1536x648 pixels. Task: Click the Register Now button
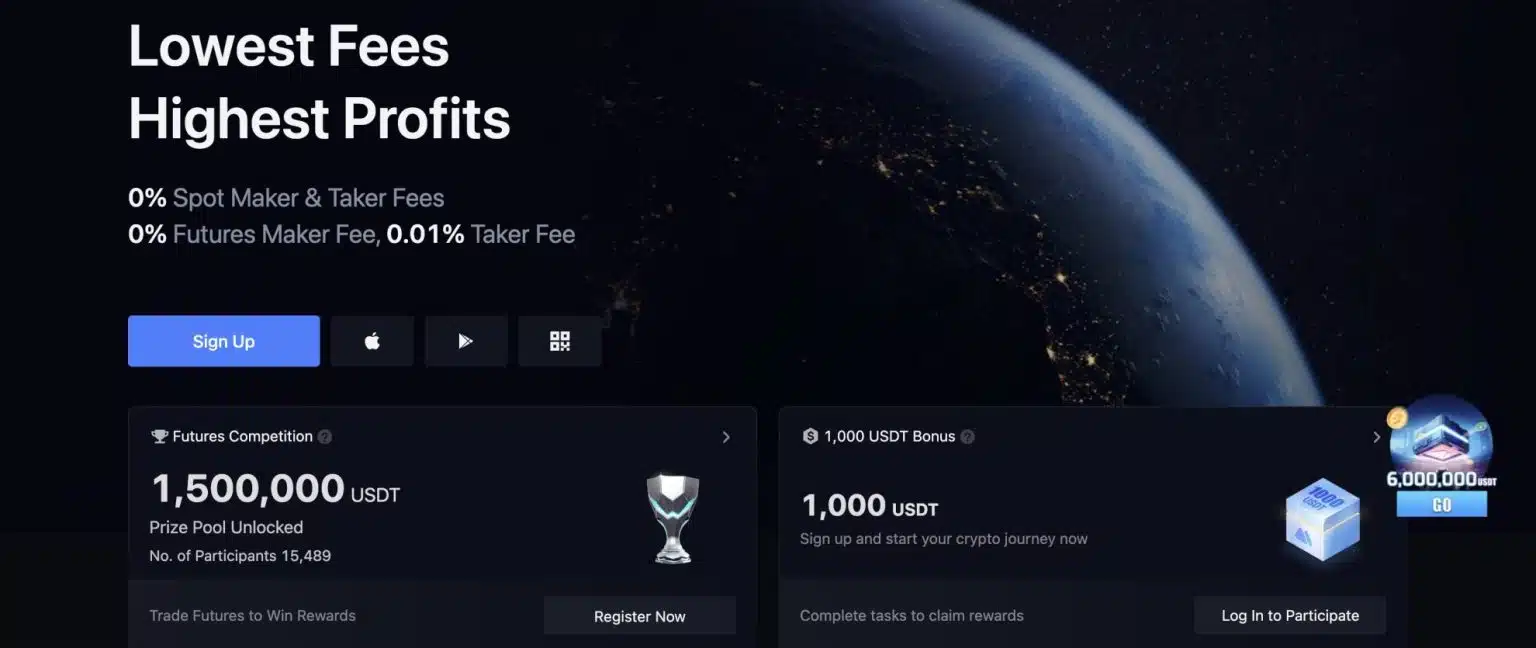click(640, 616)
